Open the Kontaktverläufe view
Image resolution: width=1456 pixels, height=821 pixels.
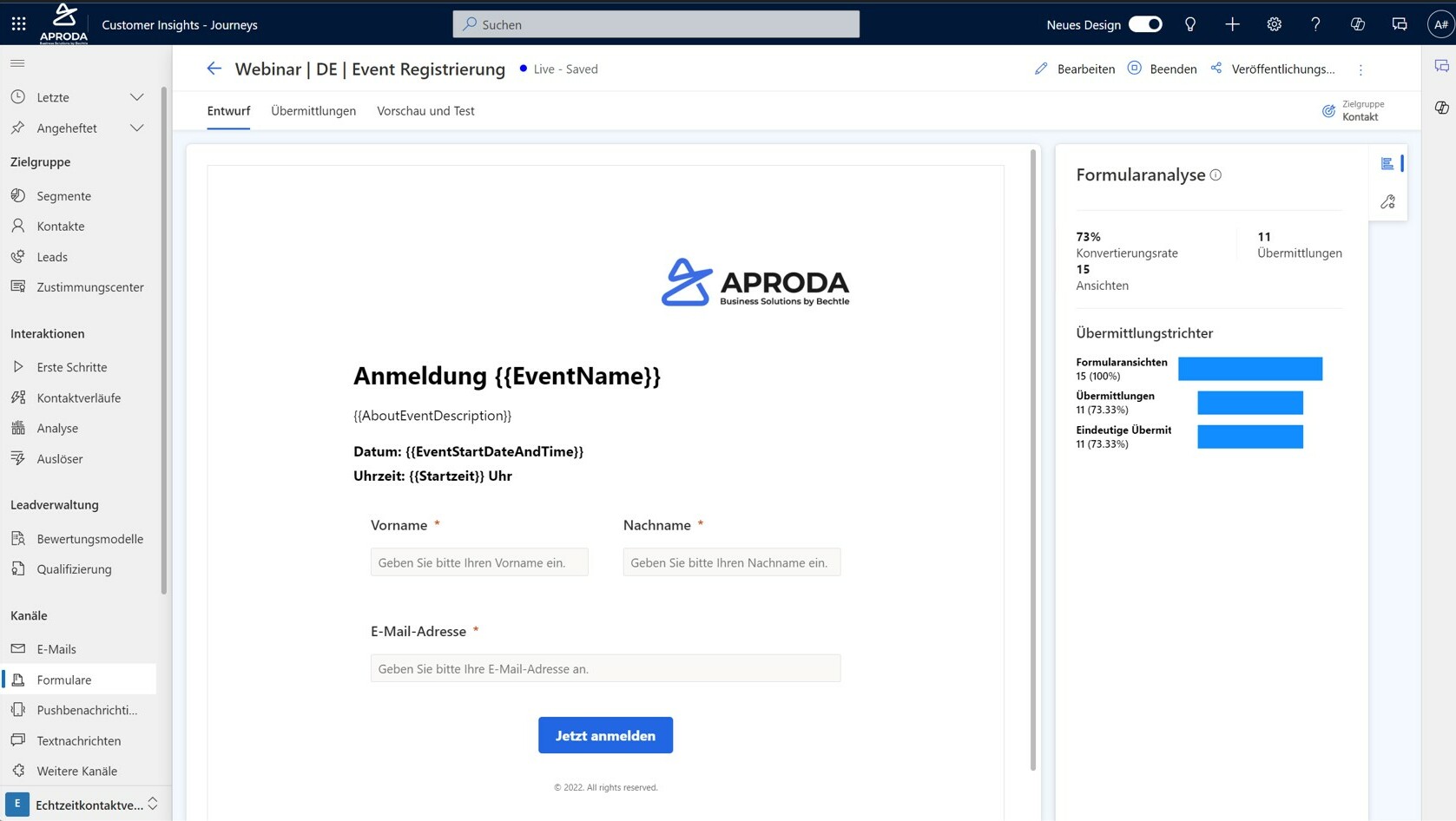click(77, 397)
